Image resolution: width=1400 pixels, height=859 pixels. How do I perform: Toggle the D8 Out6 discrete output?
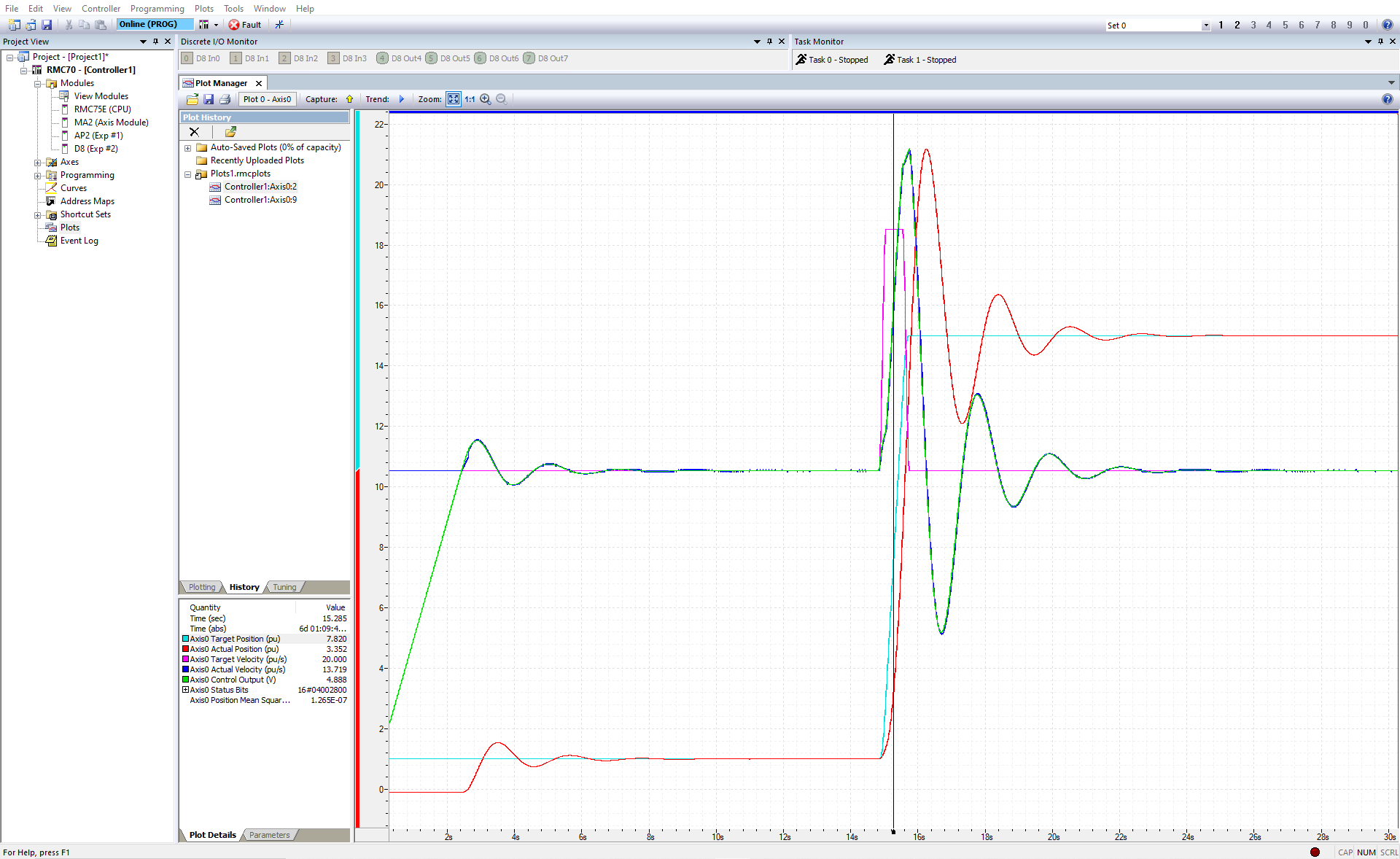pyautogui.click(x=480, y=58)
